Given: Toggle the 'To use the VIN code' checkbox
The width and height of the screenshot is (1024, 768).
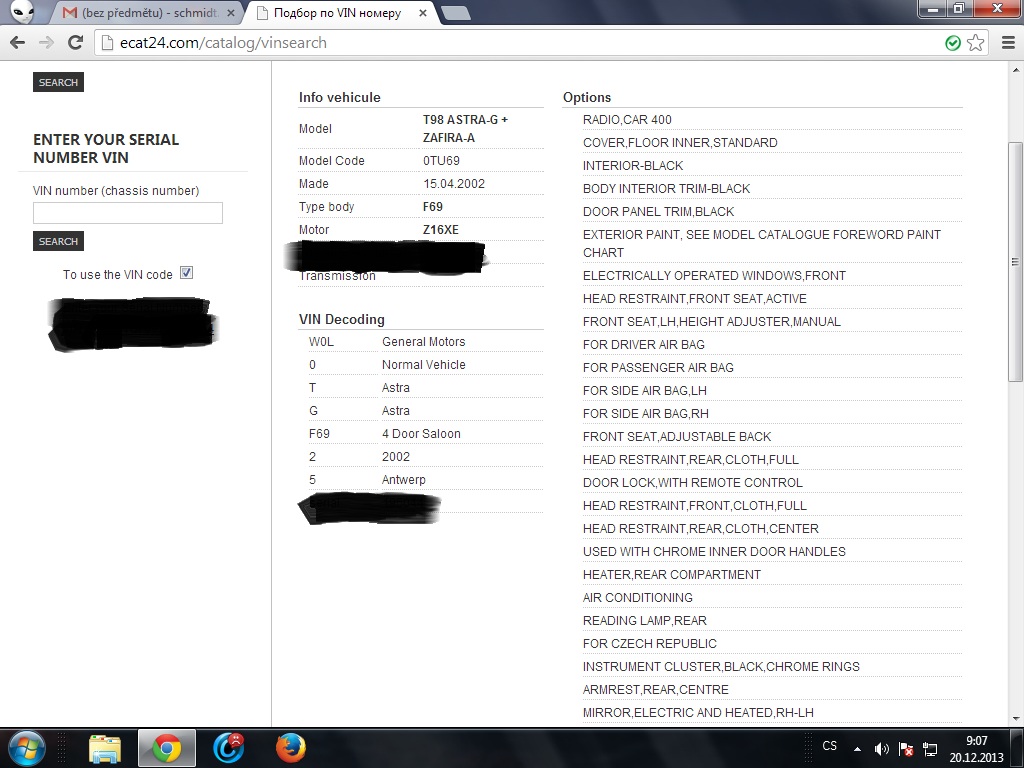Looking at the screenshot, I should pos(186,273).
